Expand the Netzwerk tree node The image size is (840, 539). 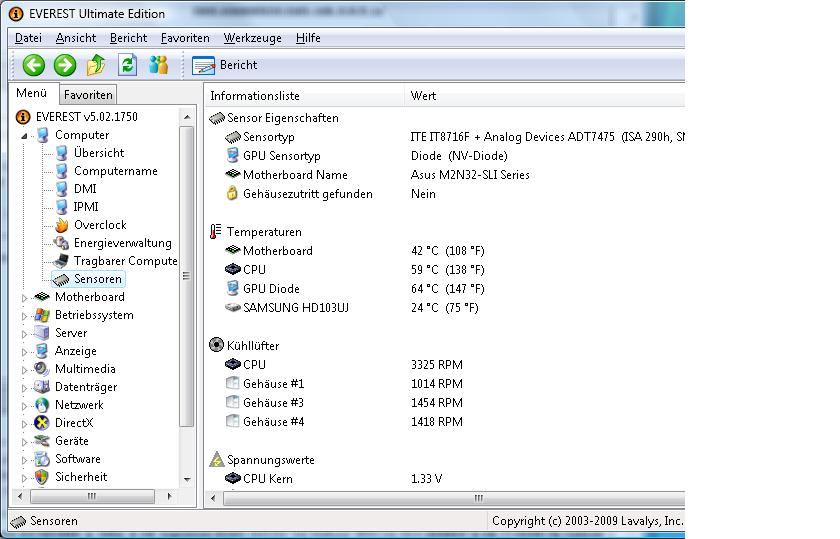tap(24, 406)
